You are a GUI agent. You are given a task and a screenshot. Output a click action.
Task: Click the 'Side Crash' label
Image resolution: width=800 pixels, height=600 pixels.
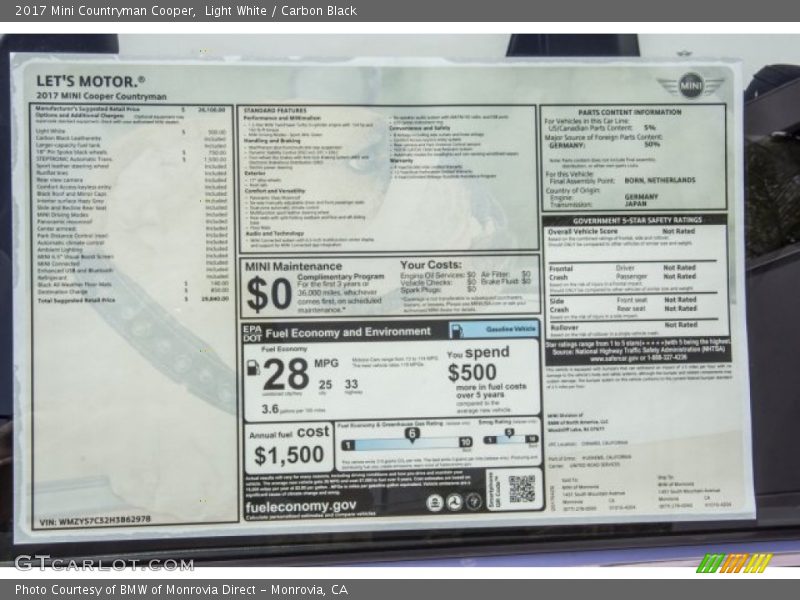coord(559,305)
